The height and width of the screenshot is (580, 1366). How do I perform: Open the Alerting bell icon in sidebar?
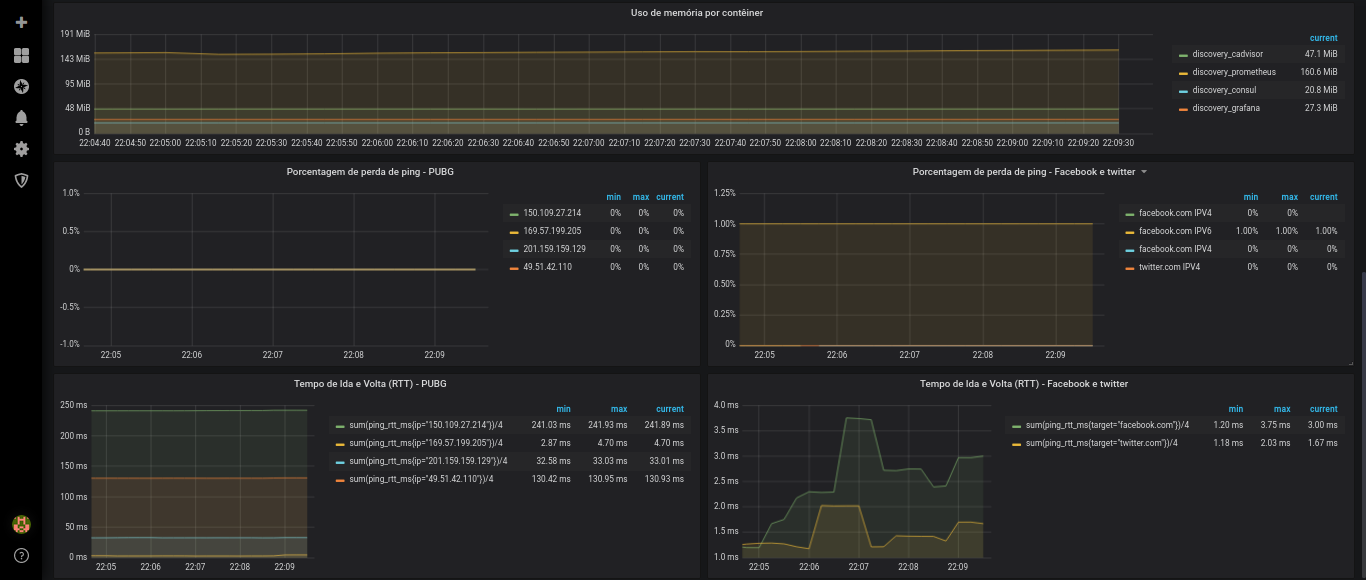click(21, 118)
